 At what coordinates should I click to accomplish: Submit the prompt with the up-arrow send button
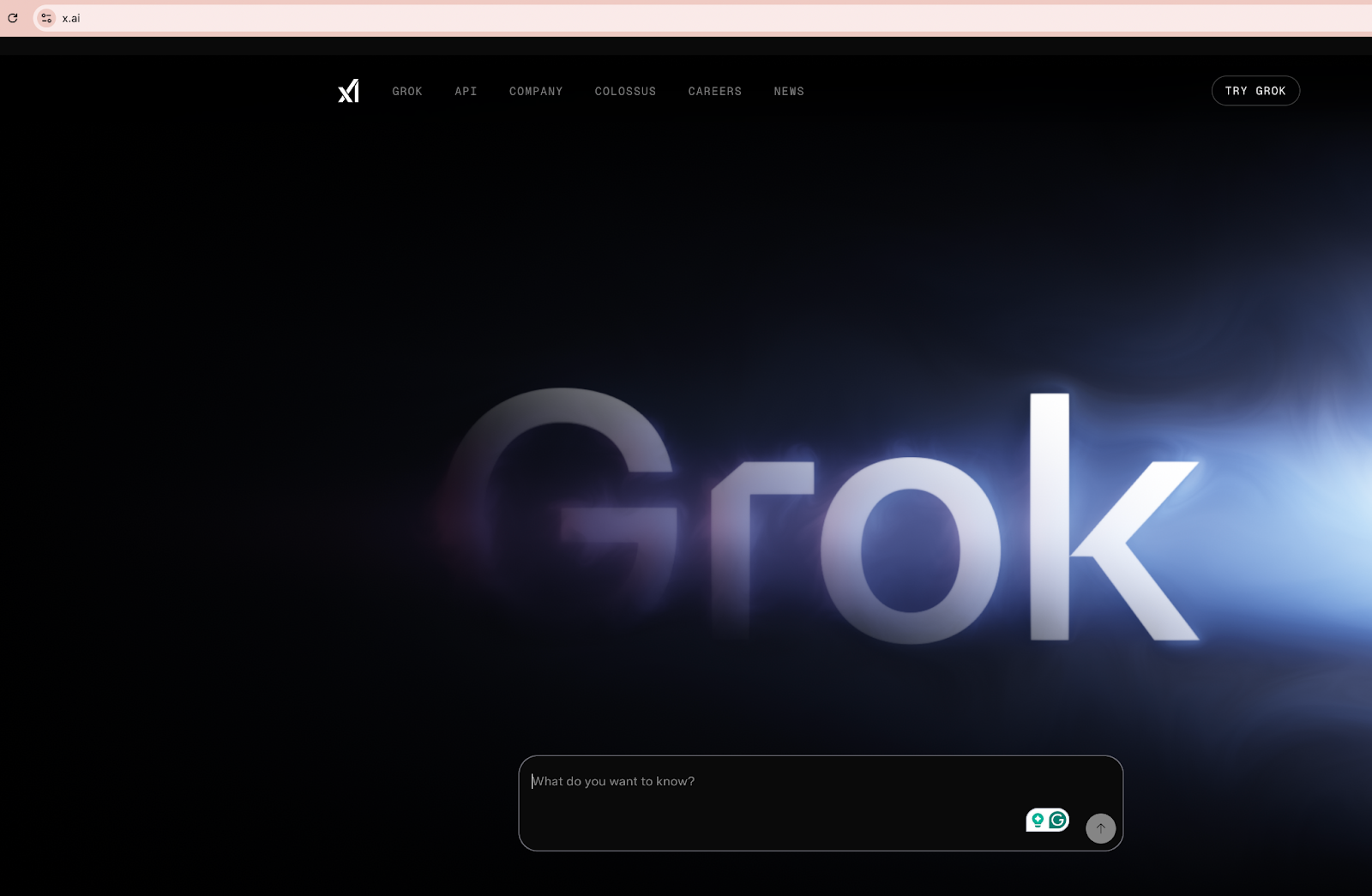point(1100,828)
